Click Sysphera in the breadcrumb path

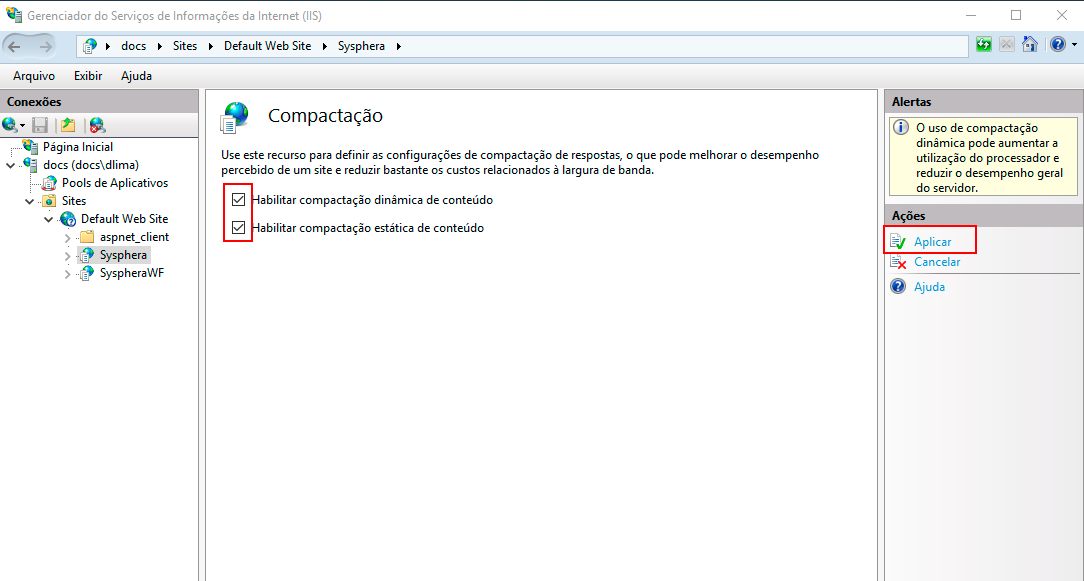pos(361,46)
